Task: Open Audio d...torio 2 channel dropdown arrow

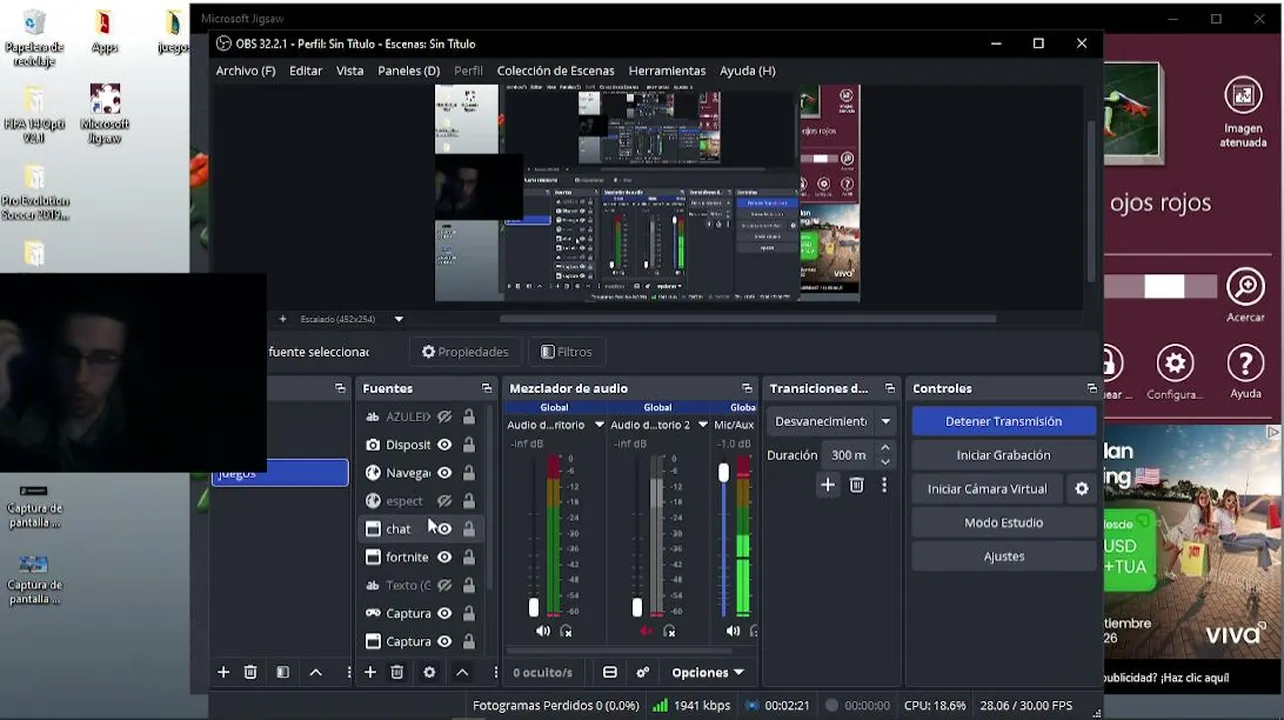Action: click(x=703, y=425)
